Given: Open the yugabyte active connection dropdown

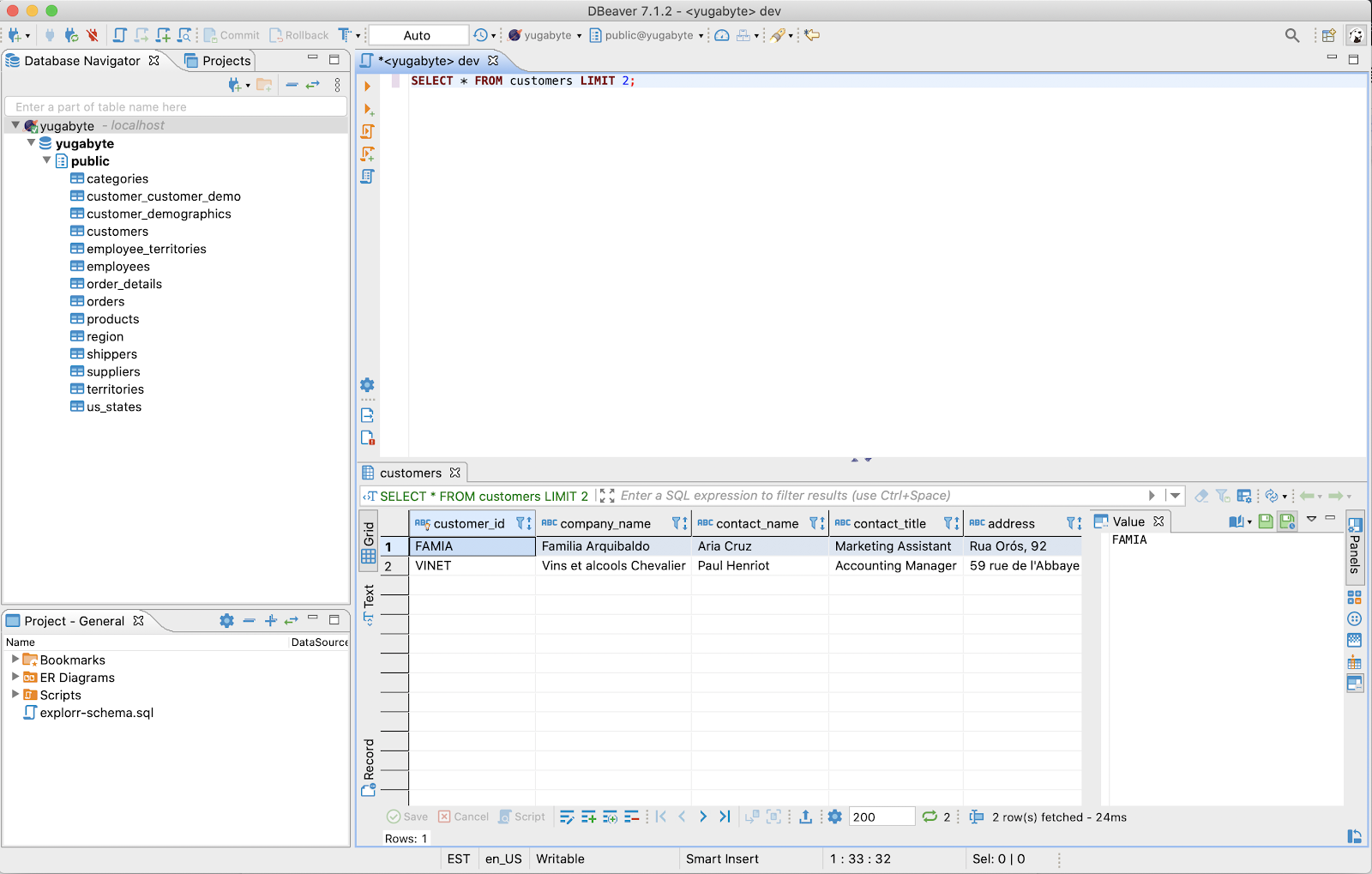Looking at the screenshot, I should (545, 35).
